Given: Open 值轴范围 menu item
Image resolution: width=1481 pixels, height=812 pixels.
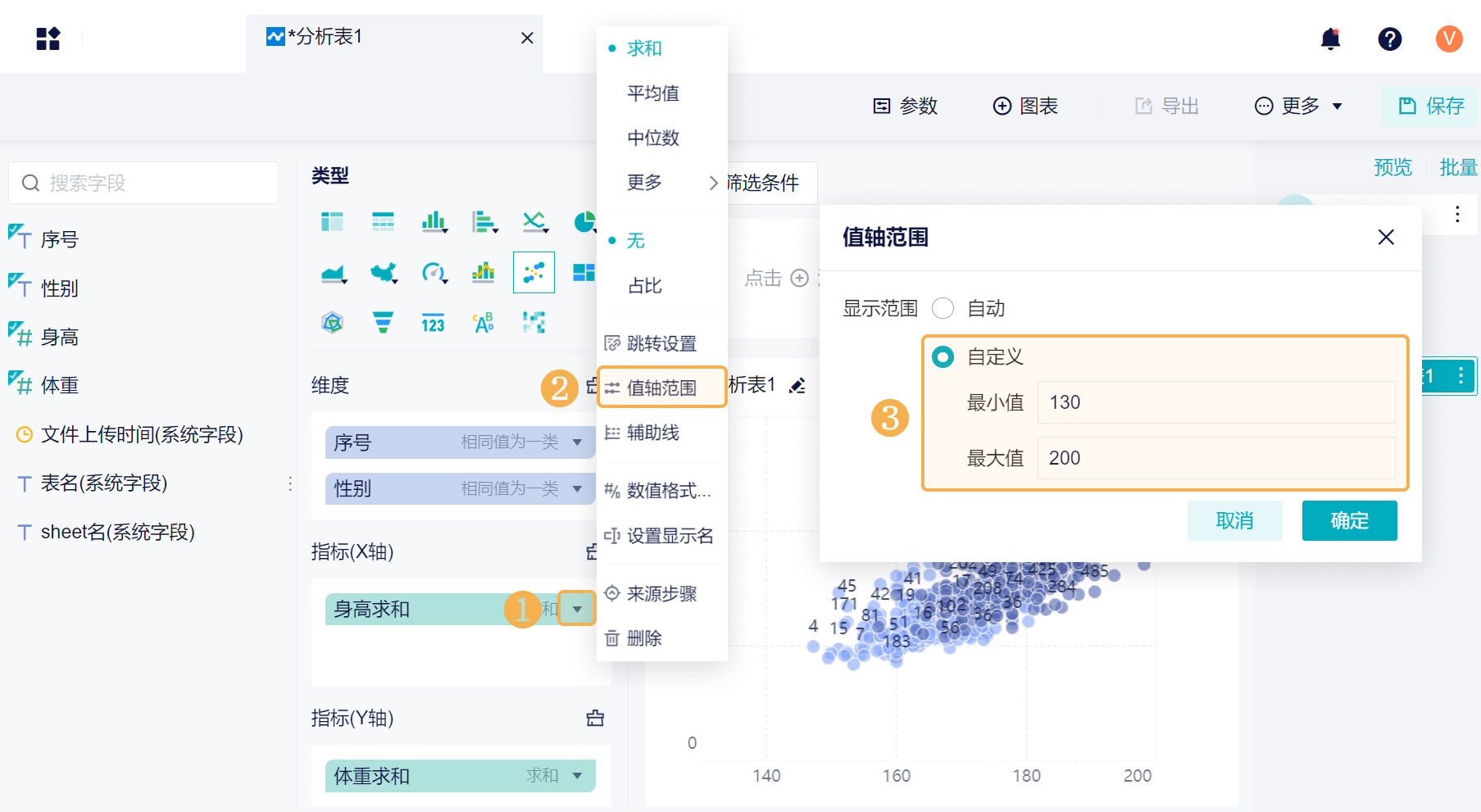Looking at the screenshot, I should click(x=662, y=388).
